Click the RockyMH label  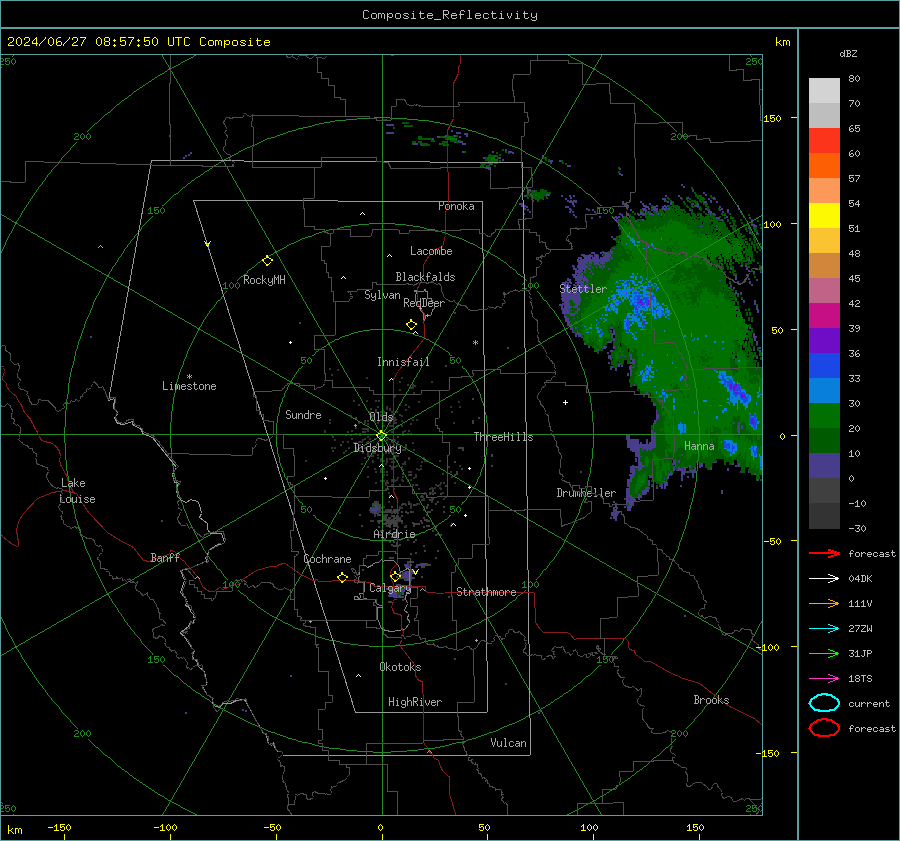tap(264, 280)
